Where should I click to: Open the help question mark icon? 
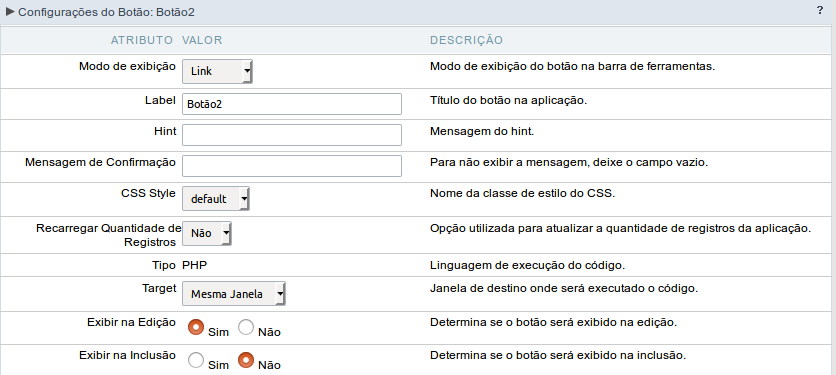819,10
